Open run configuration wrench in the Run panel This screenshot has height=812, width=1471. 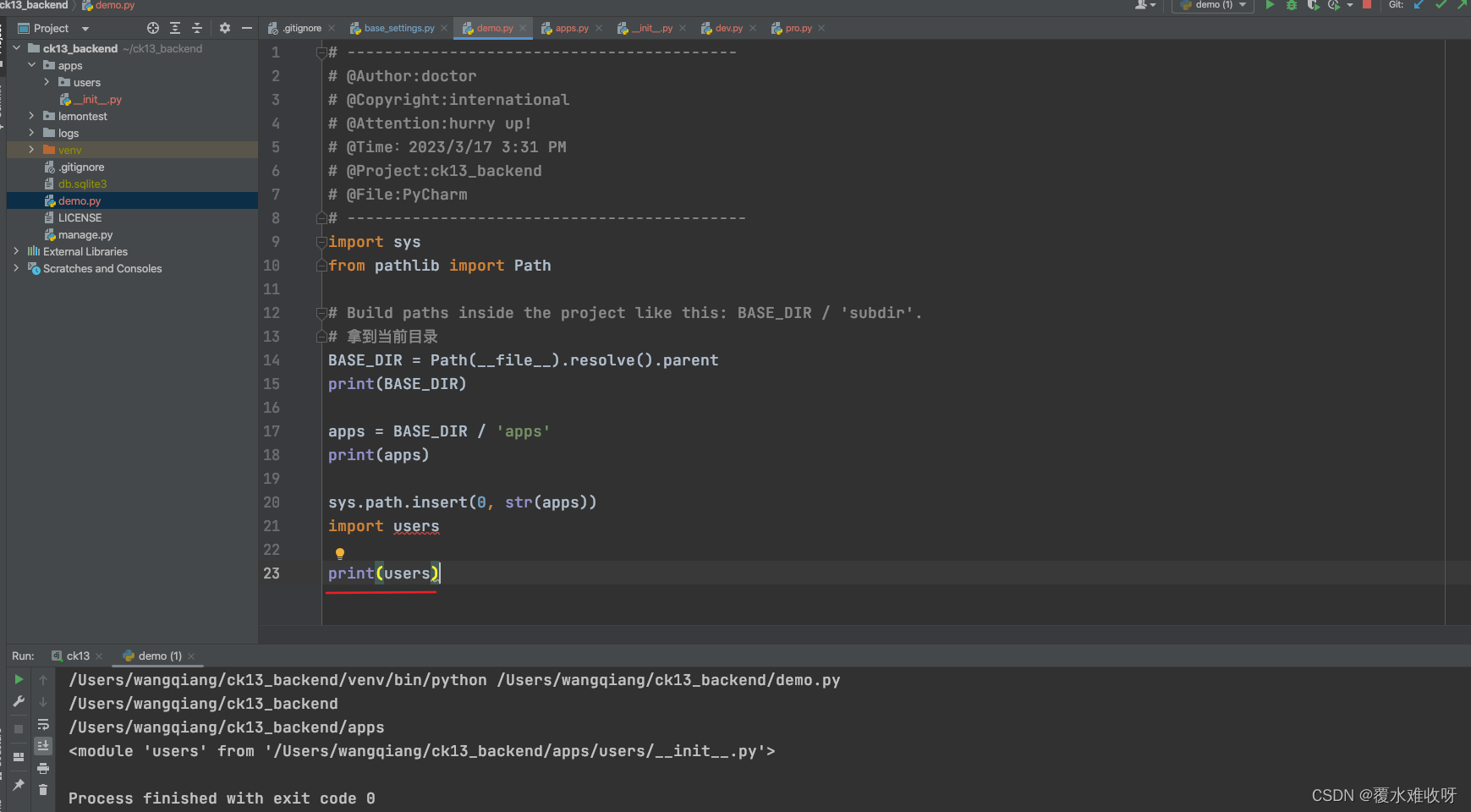click(19, 701)
